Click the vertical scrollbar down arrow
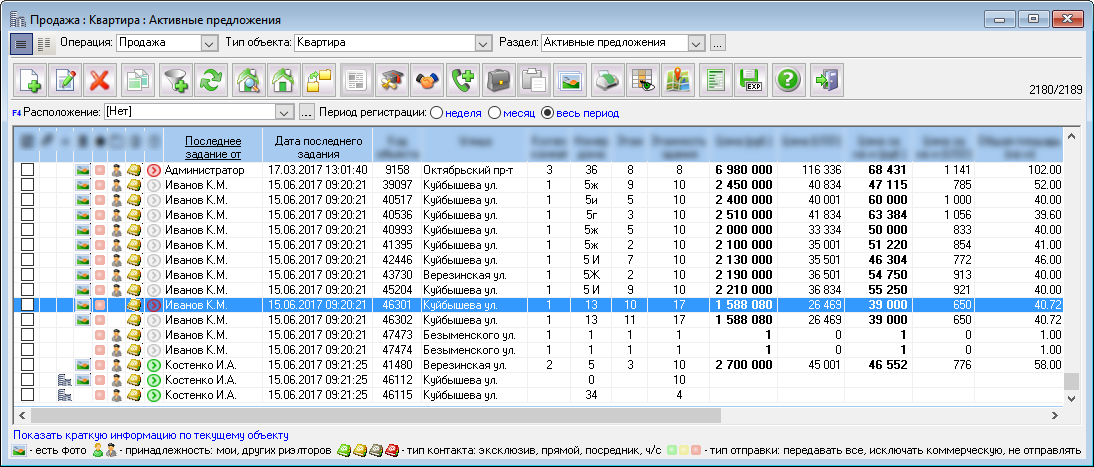Image resolution: width=1094 pixels, height=467 pixels. tap(1072, 397)
